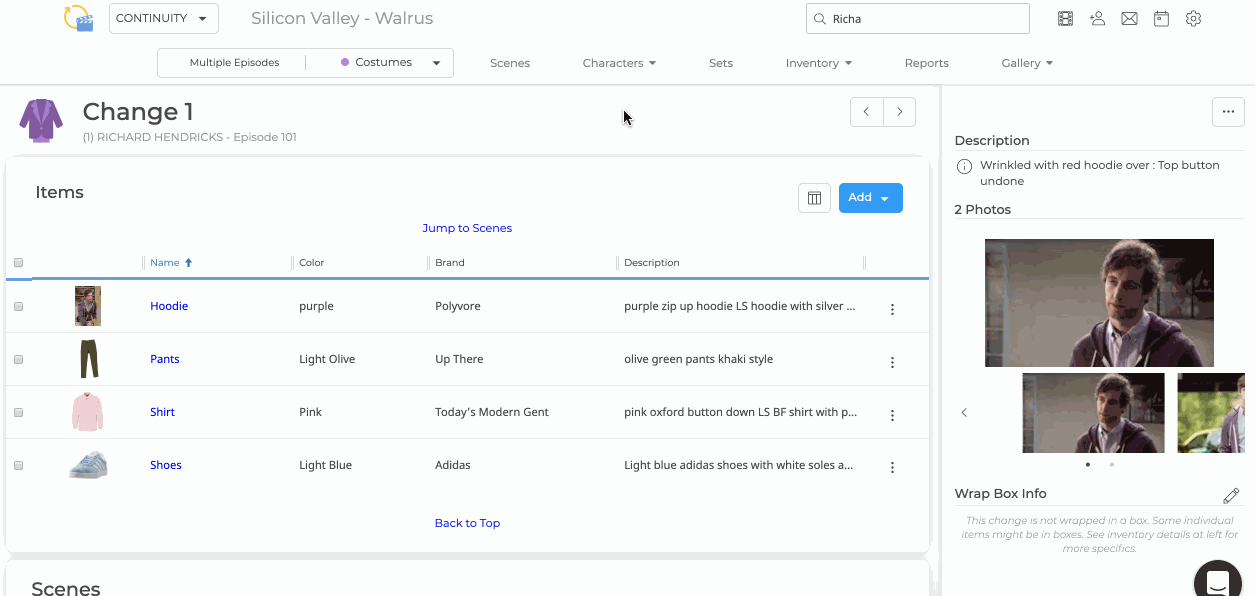1255x596 pixels.
Task: Click Jump to Scenes link
Action: click(x=467, y=228)
